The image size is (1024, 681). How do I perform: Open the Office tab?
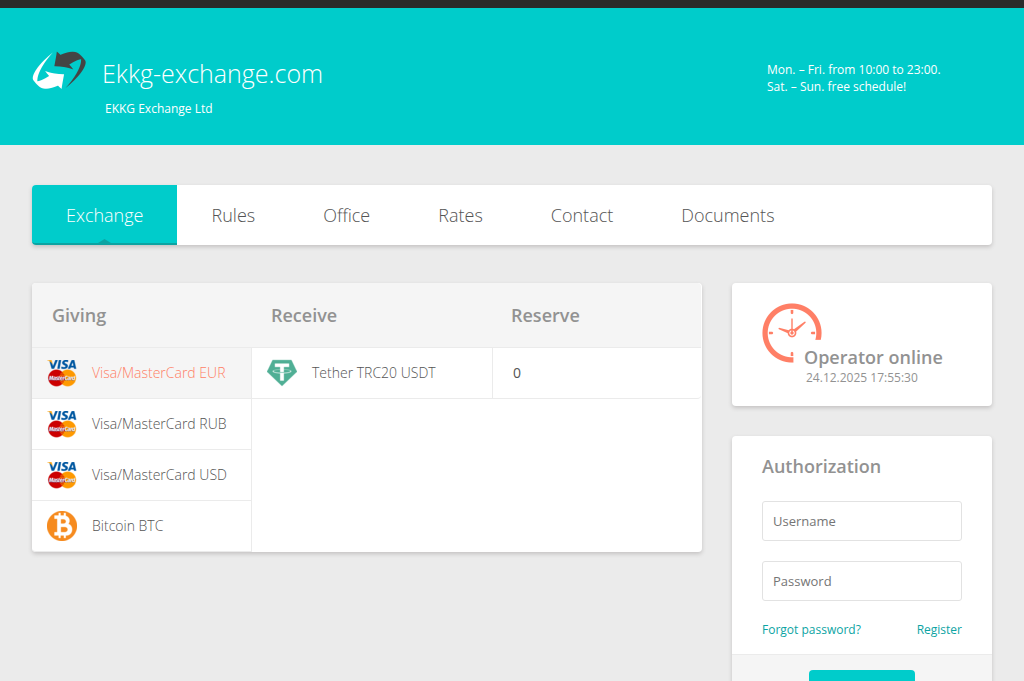coord(346,215)
